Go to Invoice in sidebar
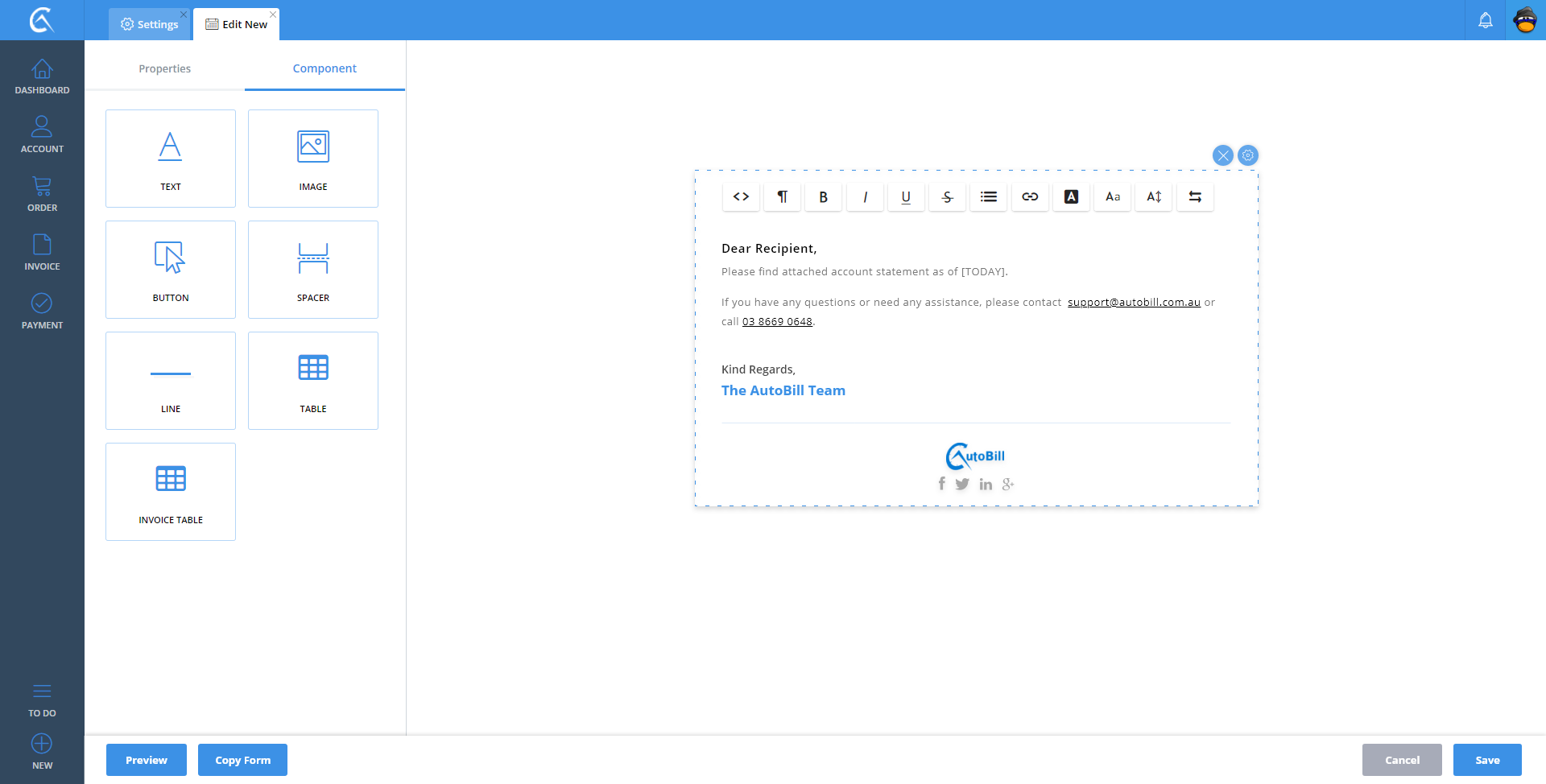 [x=42, y=252]
